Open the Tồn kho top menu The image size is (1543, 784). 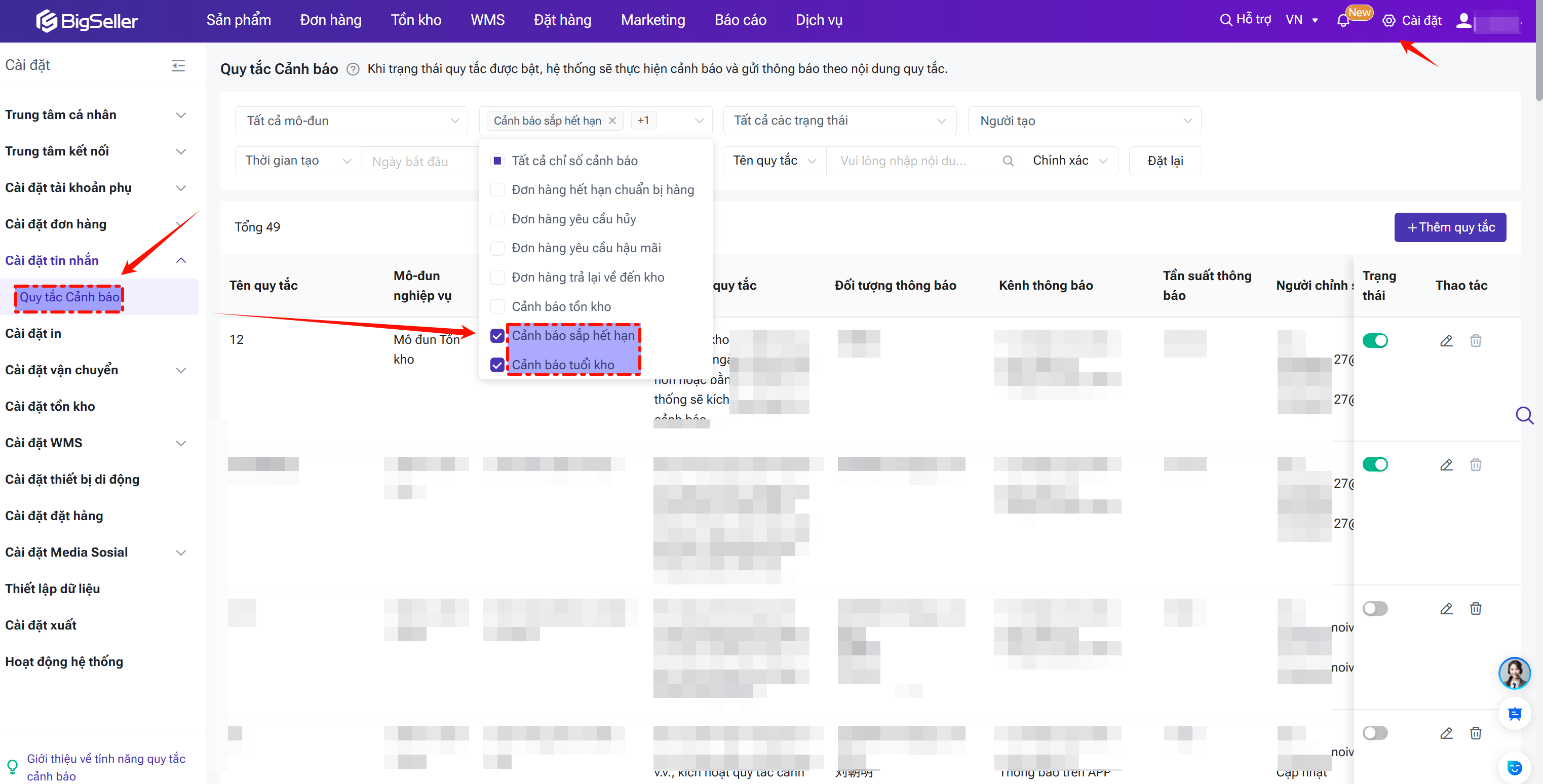(x=416, y=20)
